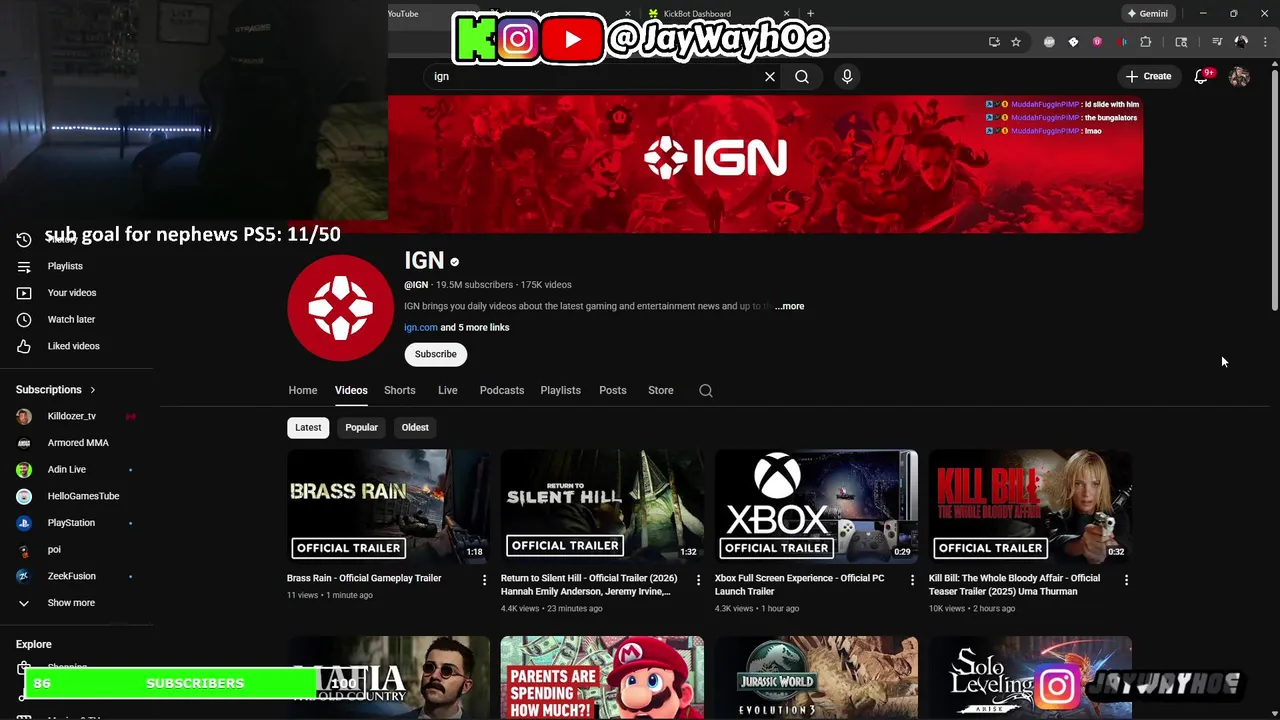Open the channel Playlists tab

tap(561, 390)
